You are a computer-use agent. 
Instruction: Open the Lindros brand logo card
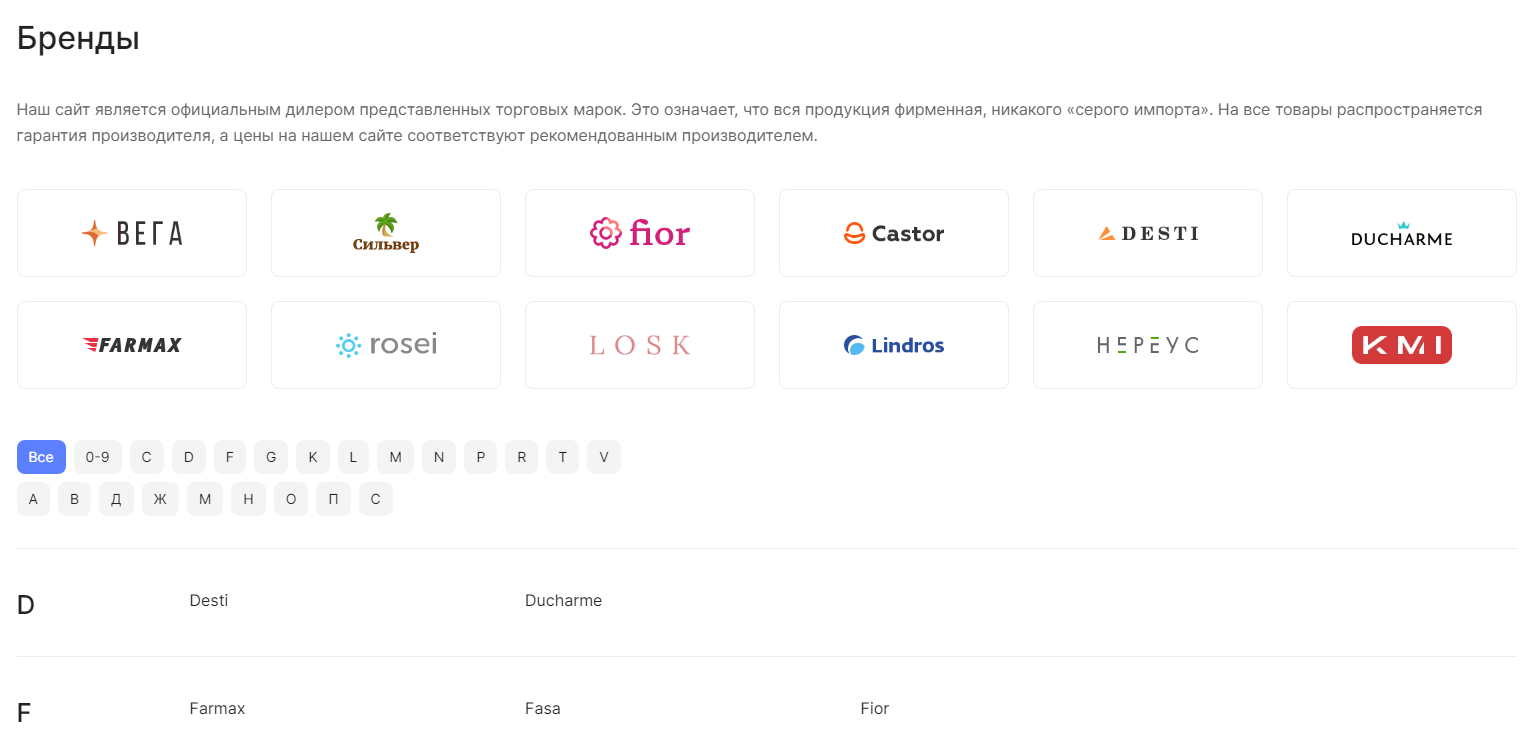(894, 345)
